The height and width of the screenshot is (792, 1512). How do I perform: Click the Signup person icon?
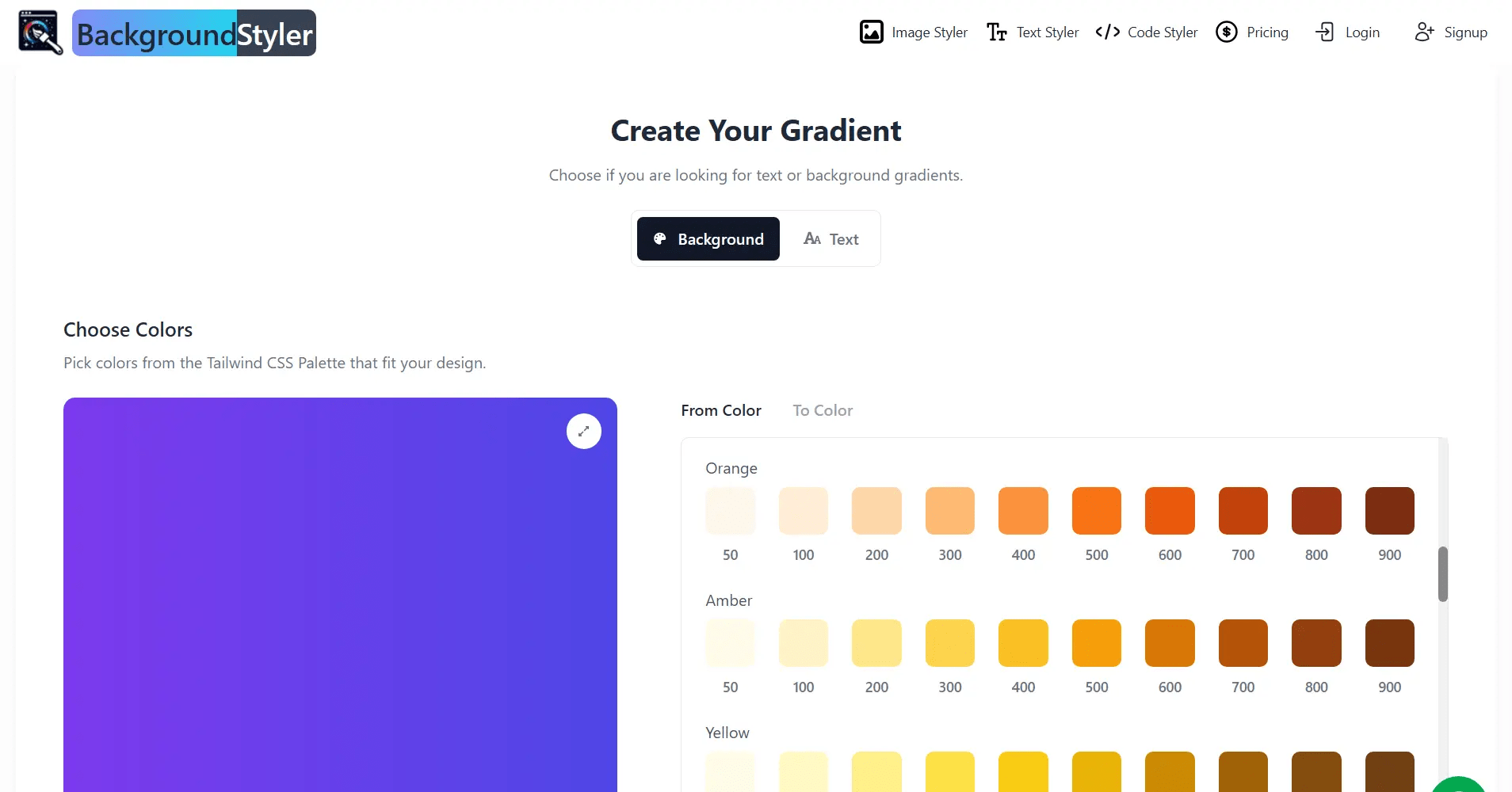click(x=1425, y=32)
